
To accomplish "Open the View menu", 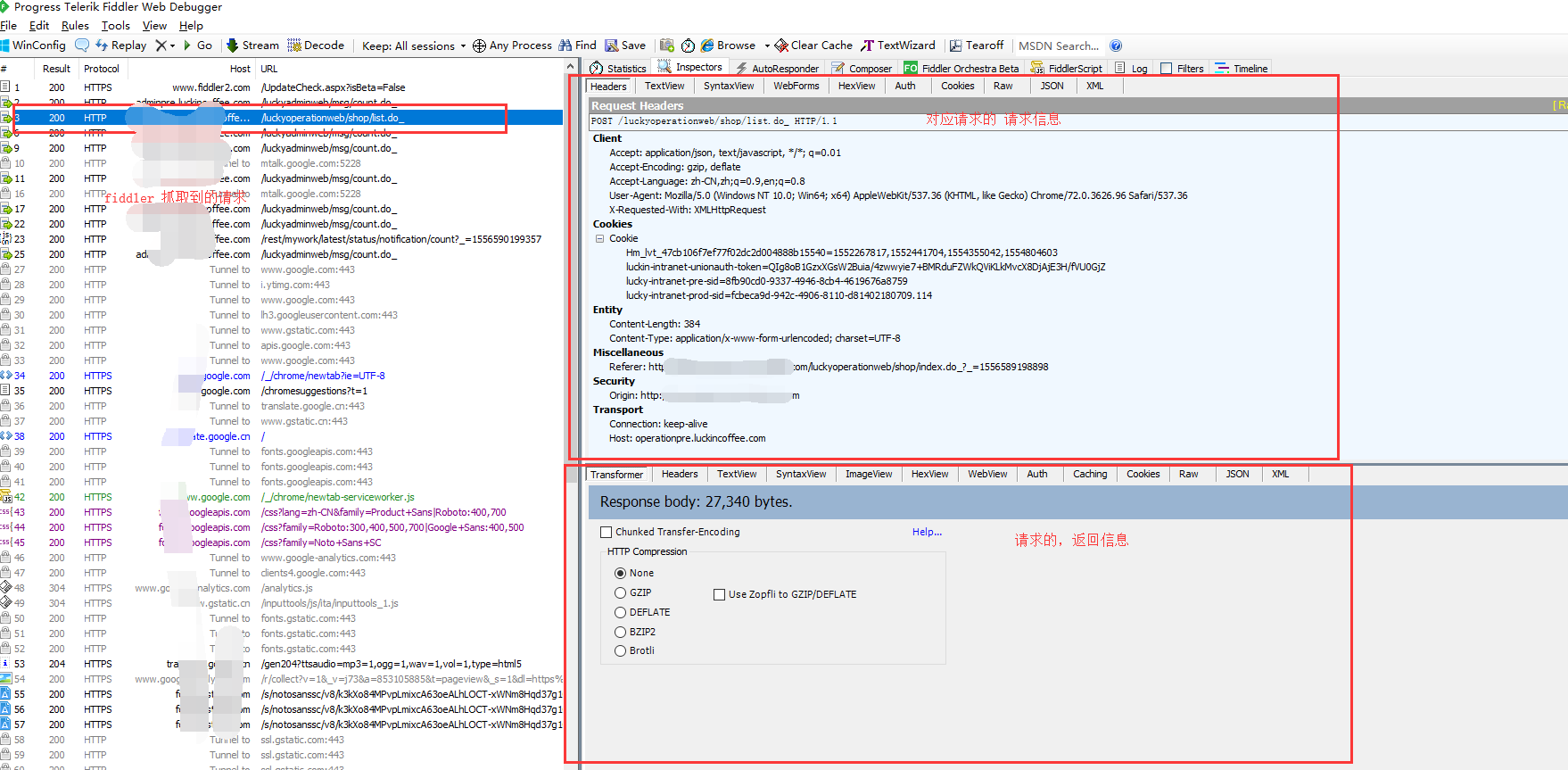I will tap(154, 26).
